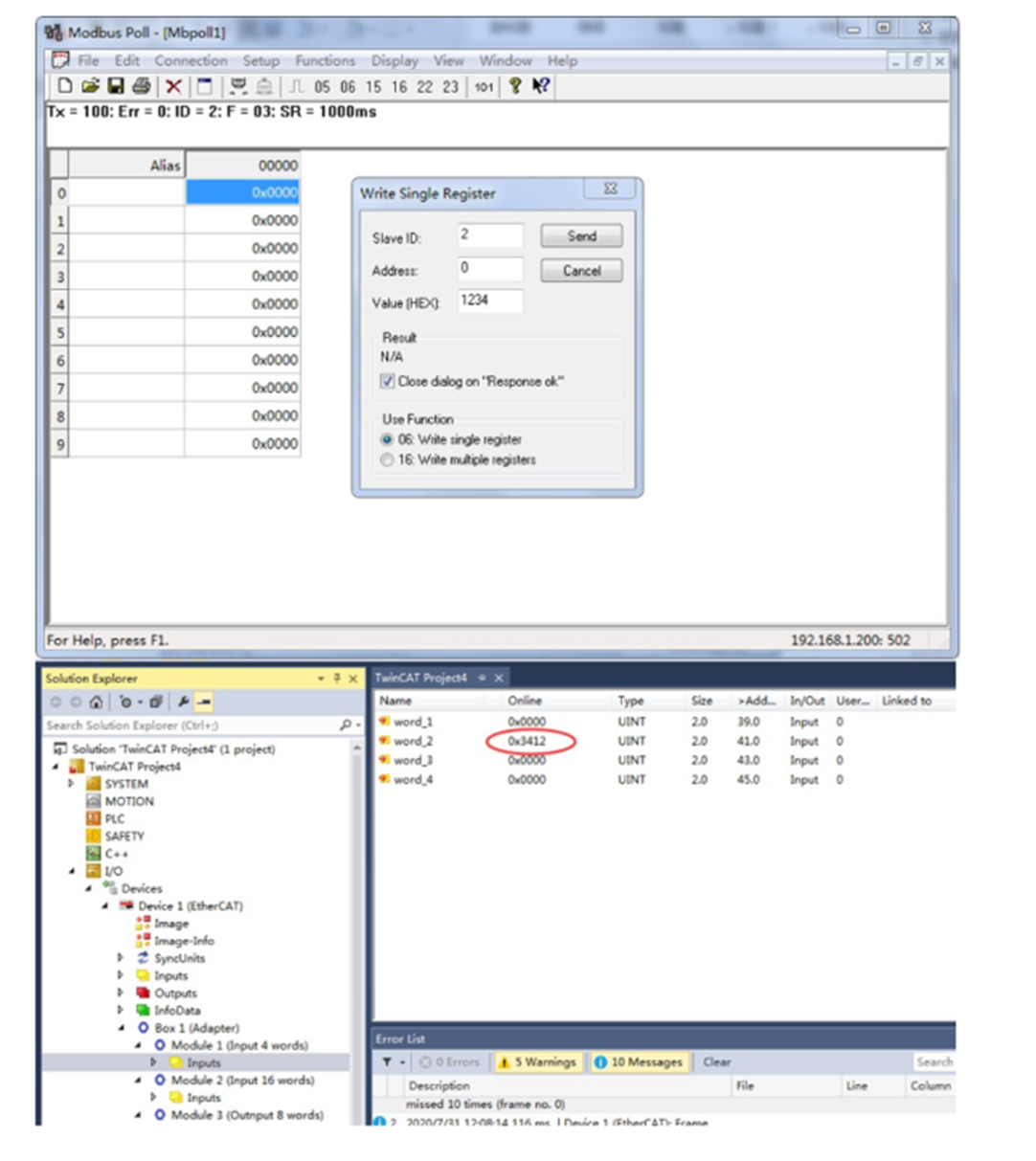Click function 16 toolbar button
The image size is (1036, 1161).
[399, 87]
